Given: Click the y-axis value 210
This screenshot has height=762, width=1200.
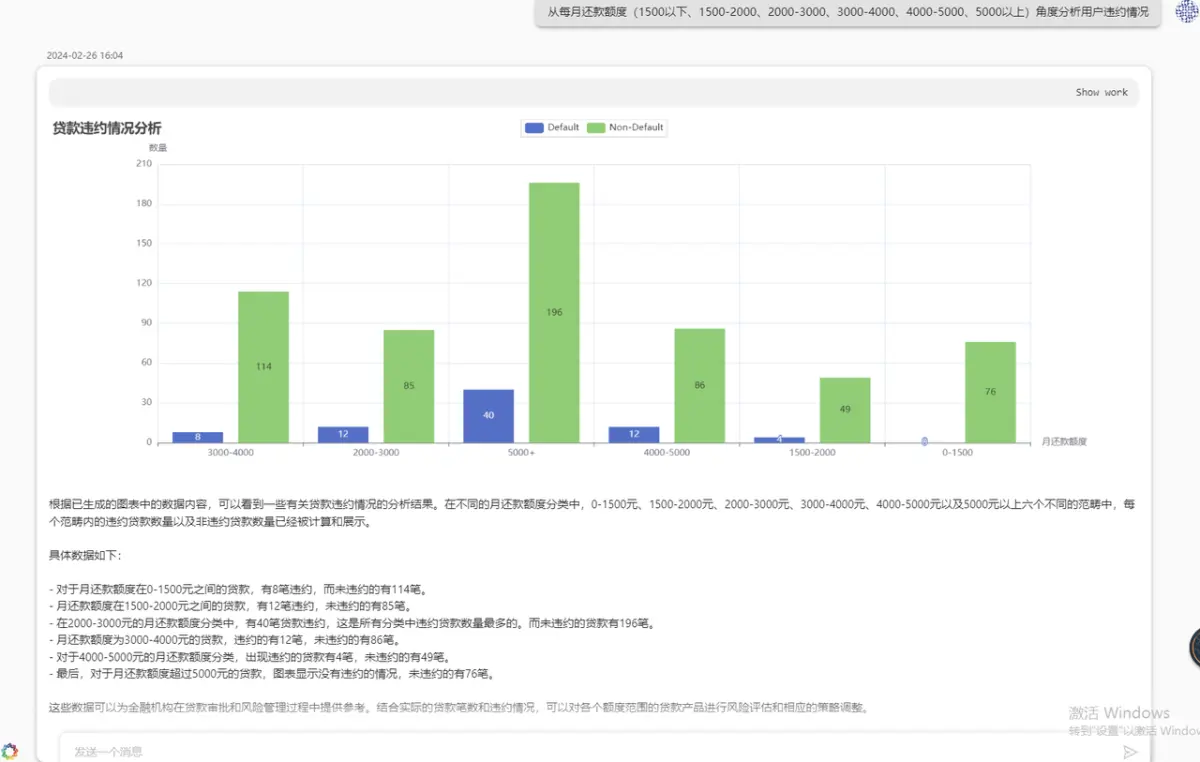Looking at the screenshot, I should [x=144, y=164].
